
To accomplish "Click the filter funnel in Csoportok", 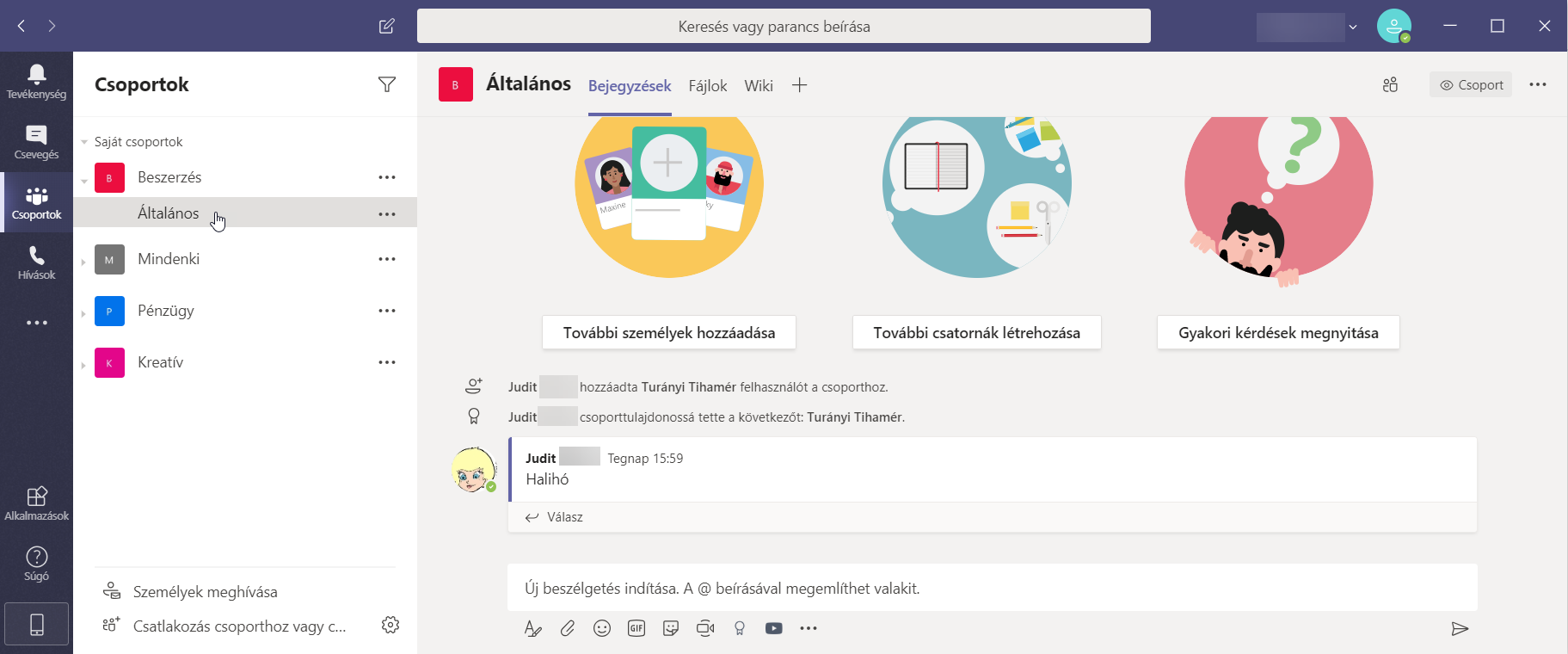I will pyautogui.click(x=387, y=84).
